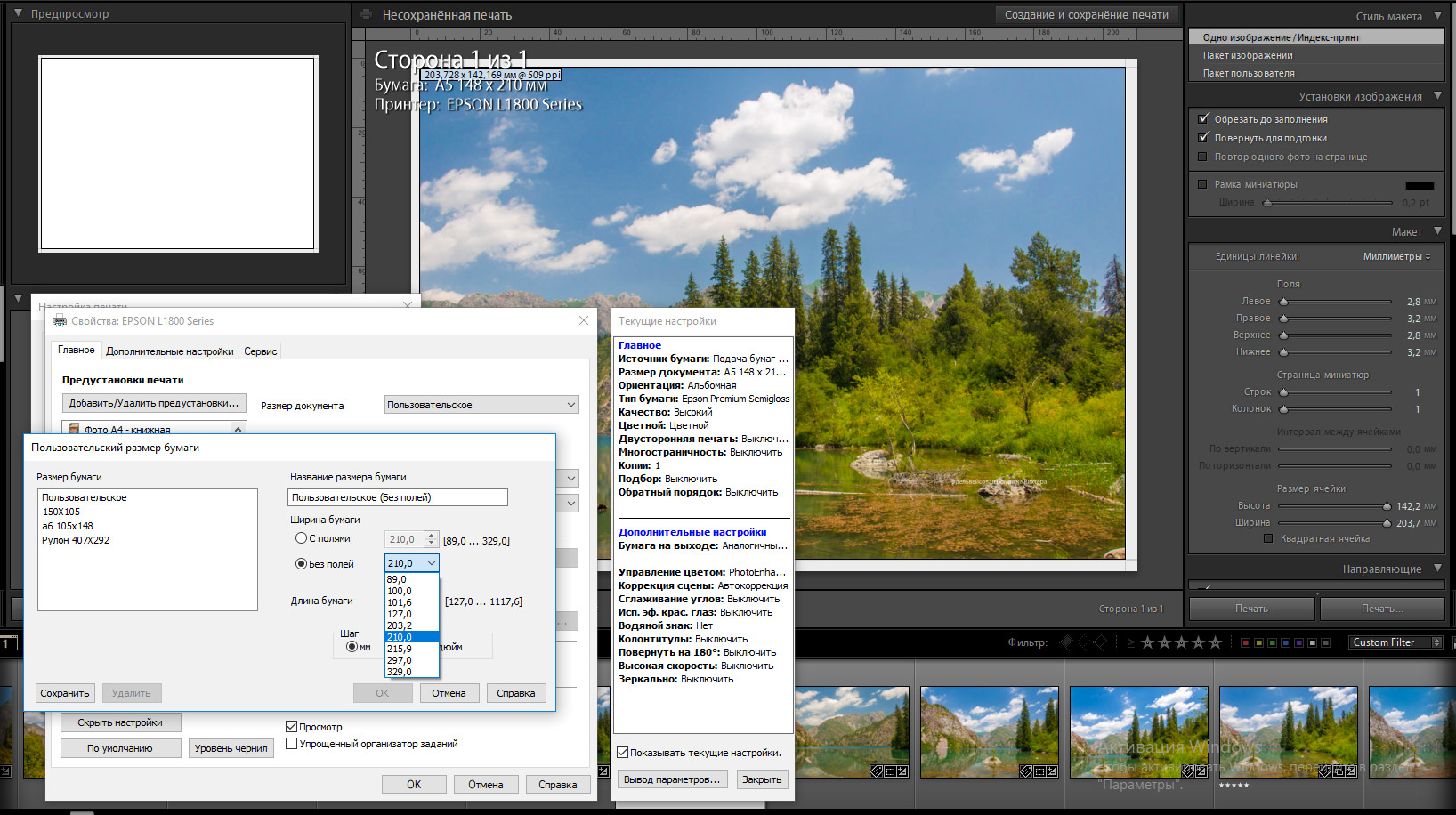
Task: Choose 297,0 from width list
Action: pyautogui.click(x=412, y=660)
